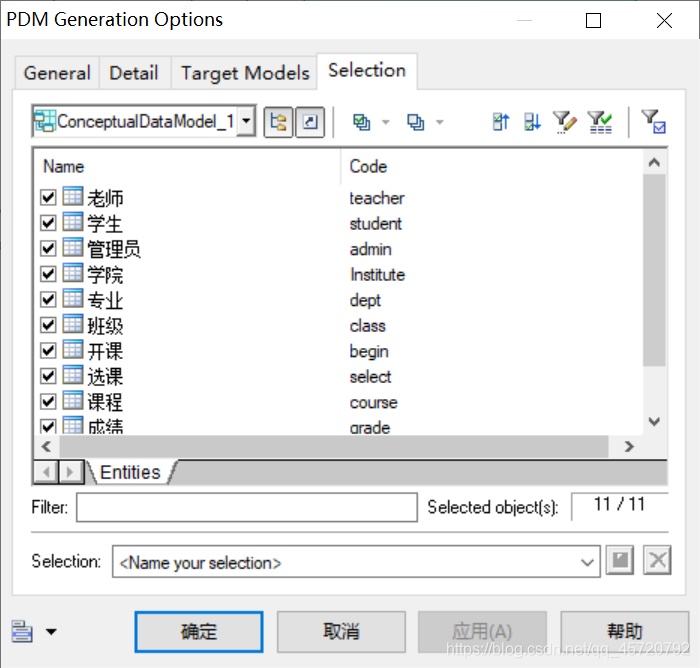Uncheck the 学生 entity checkbox
Image resolution: width=700 pixels, height=668 pixels.
48,223
